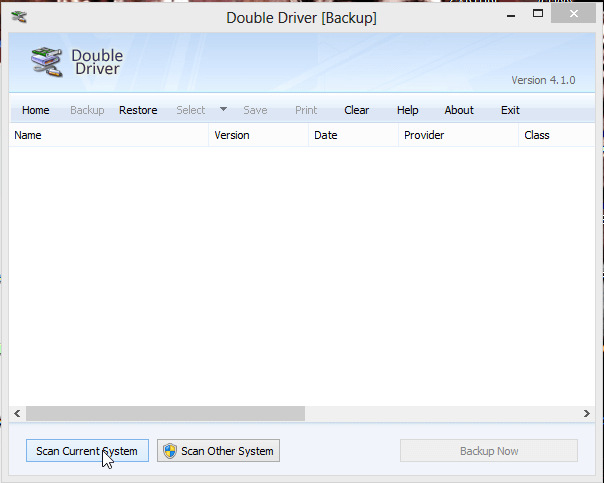Close the Double Driver window
Viewport: 604px width, 483px height.
pos(574,14)
